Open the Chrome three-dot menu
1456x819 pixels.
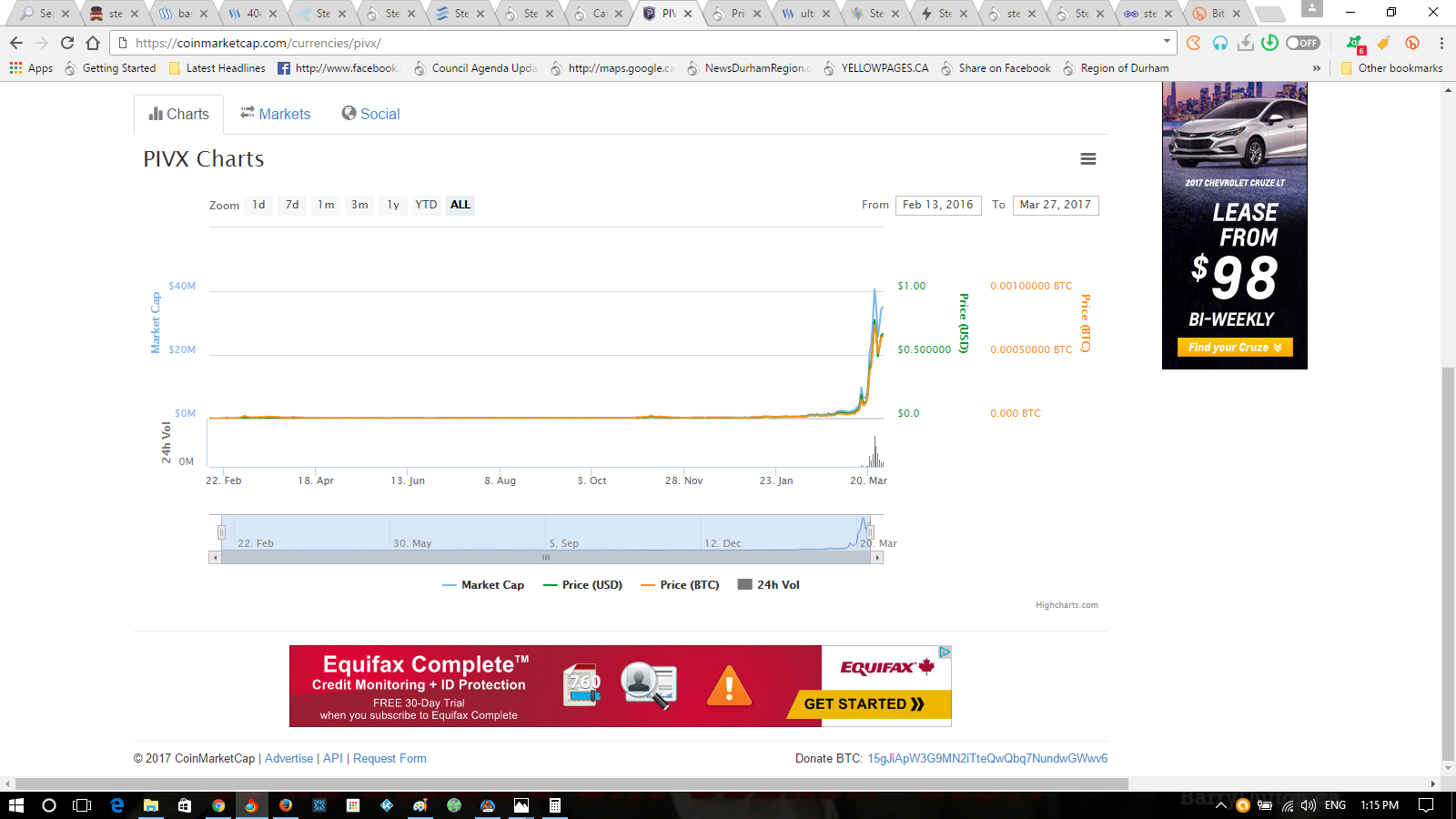tap(1441, 43)
